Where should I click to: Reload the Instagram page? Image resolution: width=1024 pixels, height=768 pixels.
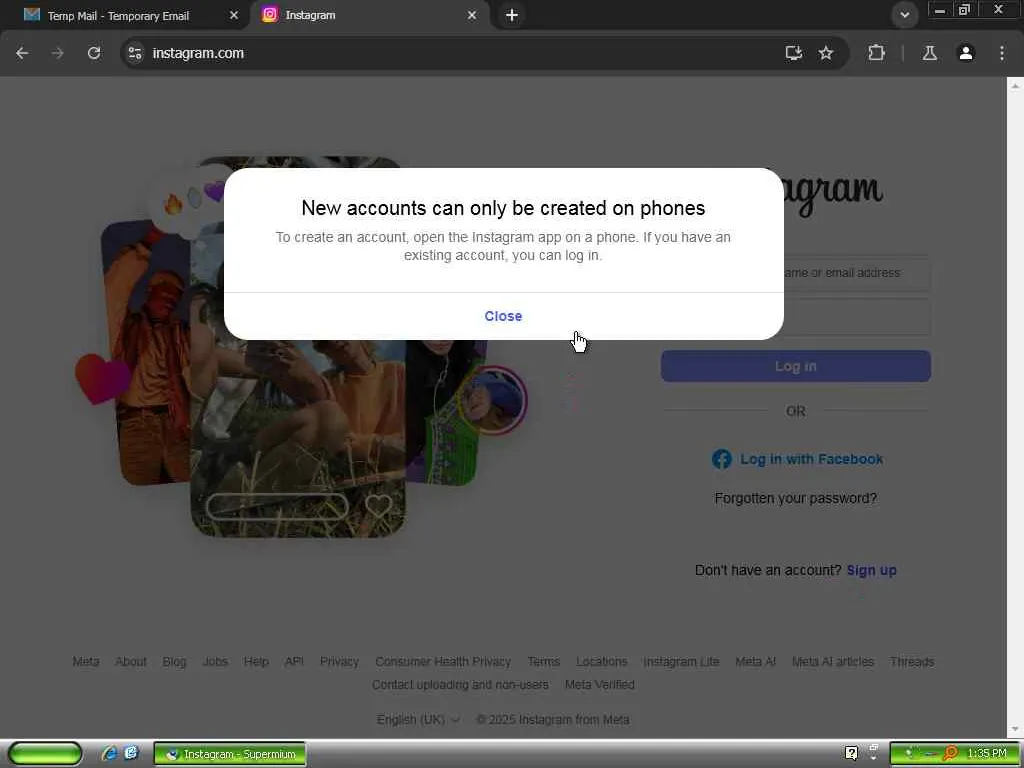point(94,53)
